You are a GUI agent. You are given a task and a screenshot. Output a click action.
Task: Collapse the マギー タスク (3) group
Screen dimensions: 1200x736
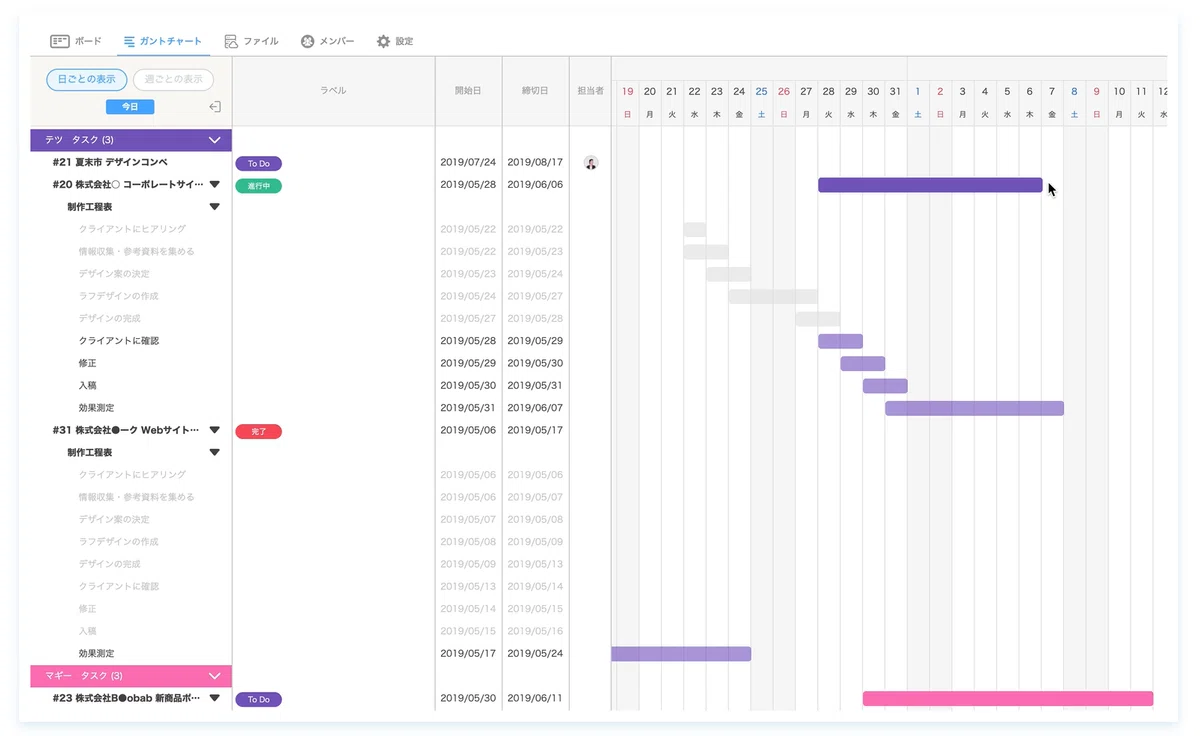pyautogui.click(x=214, y=676)
